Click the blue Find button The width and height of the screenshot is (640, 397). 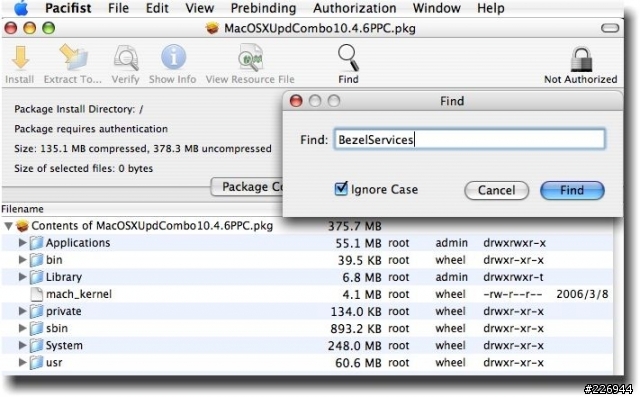click(x=572, y=190)
